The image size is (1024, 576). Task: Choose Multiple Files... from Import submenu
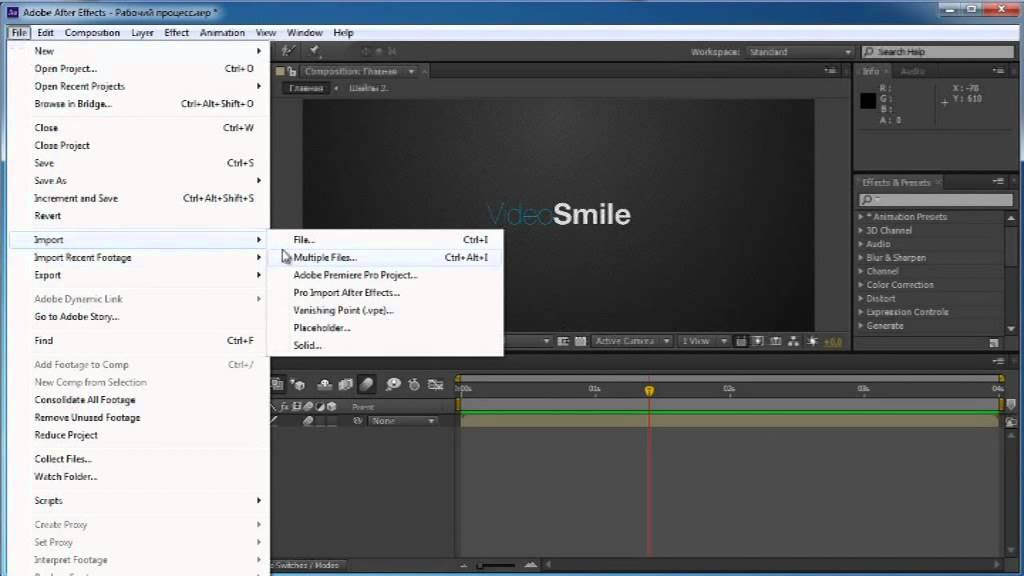[x=386, y=257]
